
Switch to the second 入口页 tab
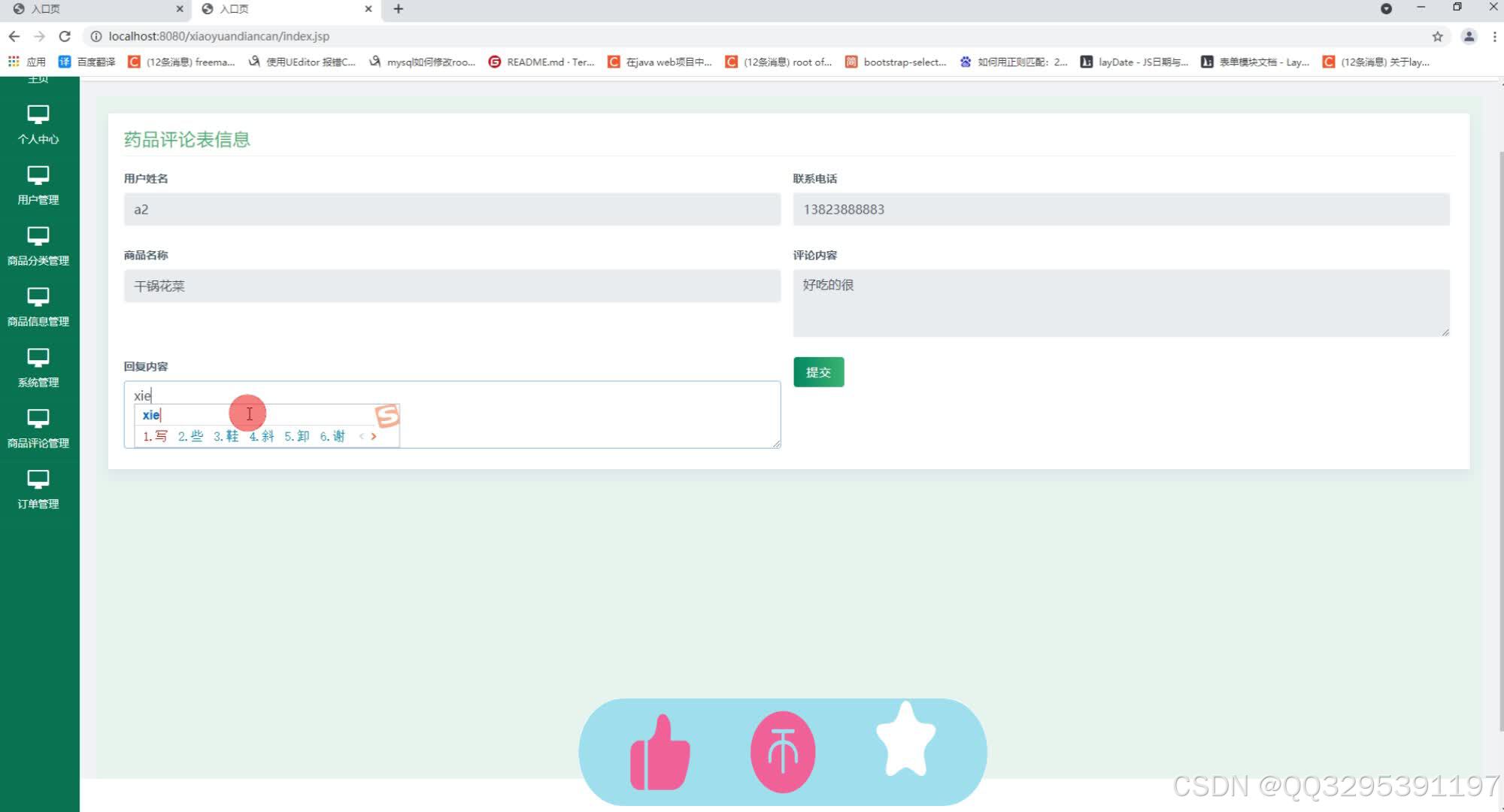point(286,9)
